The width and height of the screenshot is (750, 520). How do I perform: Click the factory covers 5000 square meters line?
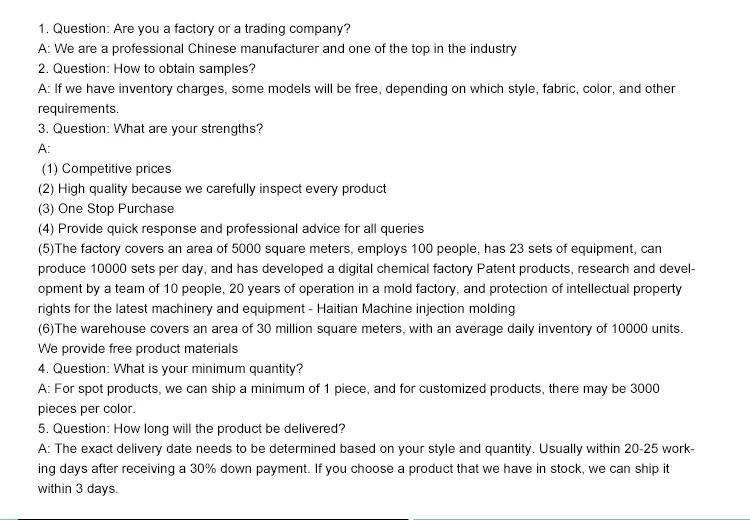click(x=350, y=248)
